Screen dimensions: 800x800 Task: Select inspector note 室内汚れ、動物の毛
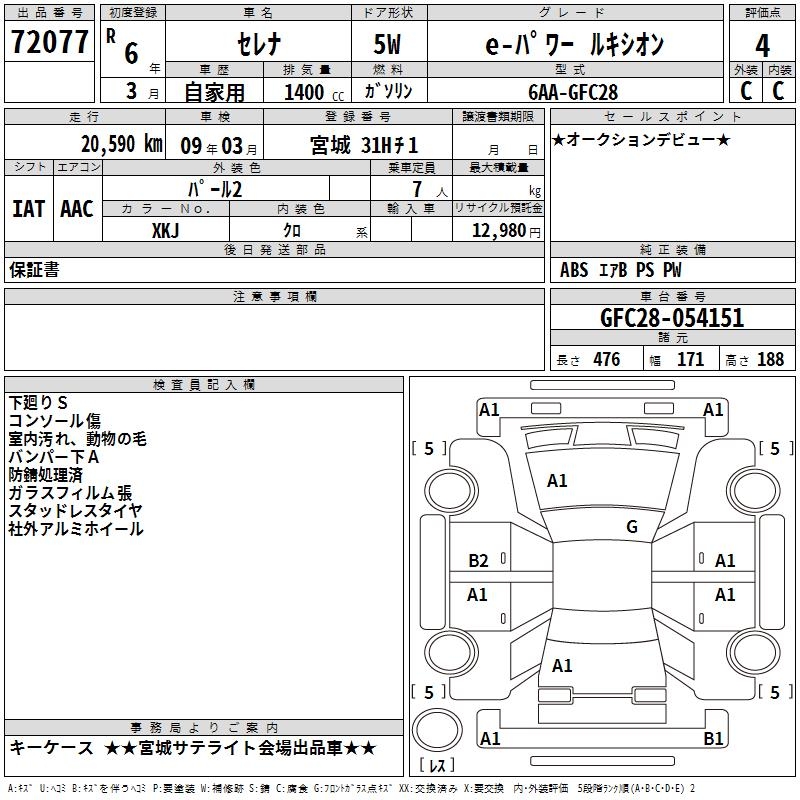(78, 439)
